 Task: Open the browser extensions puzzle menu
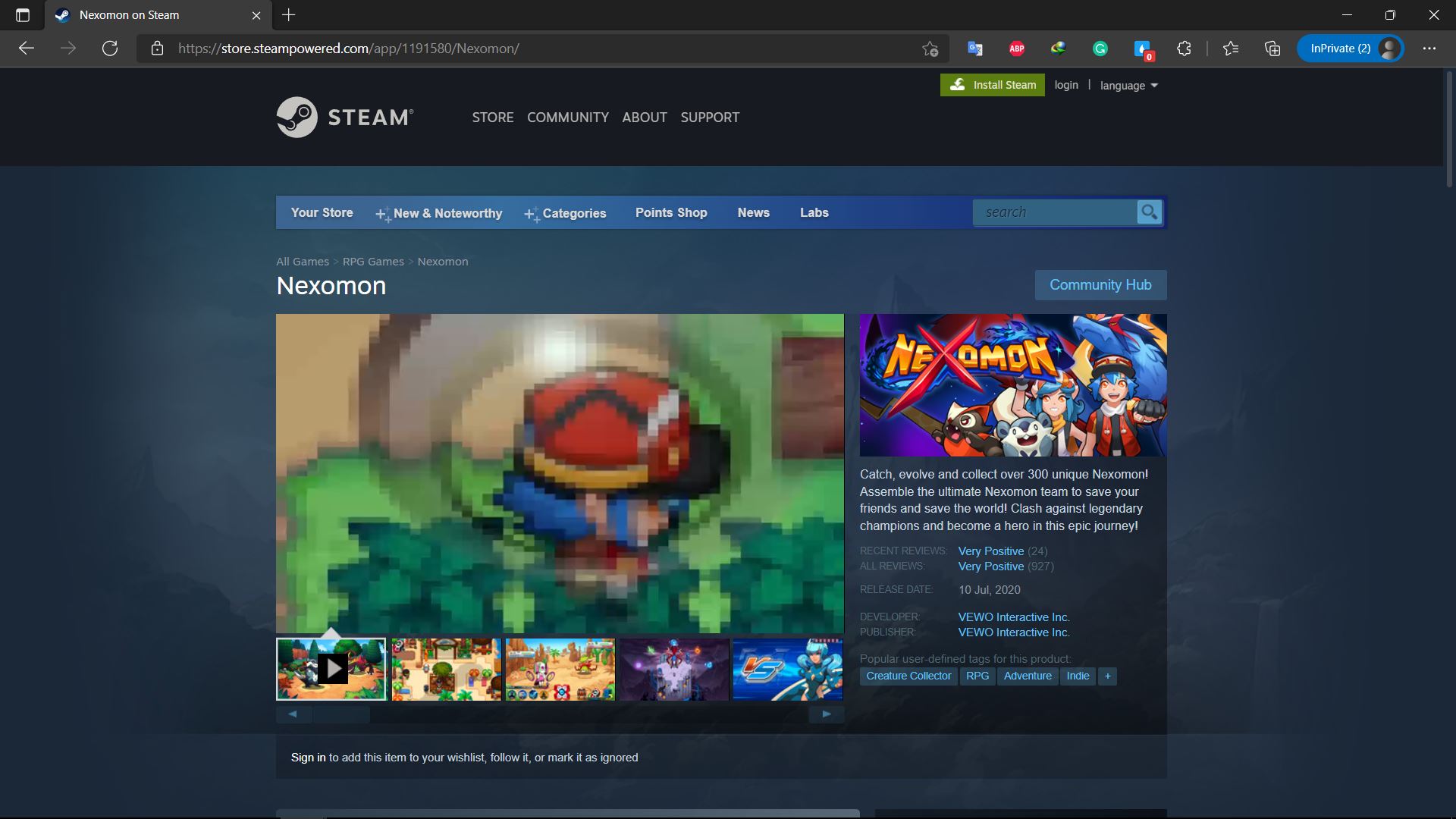(1183, 48)
